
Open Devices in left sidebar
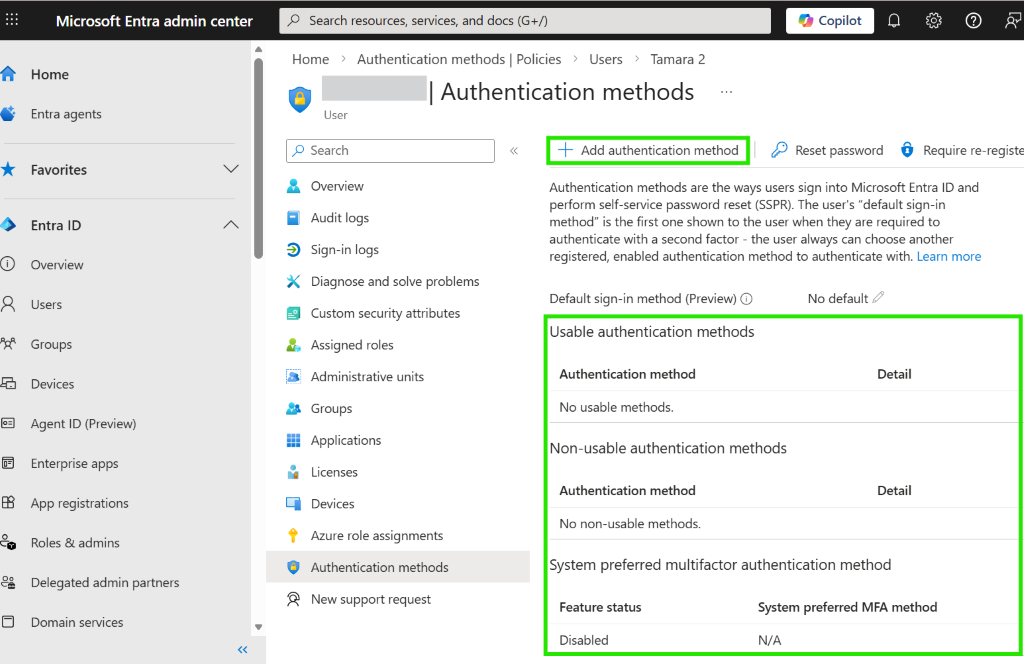coord(52,384)
